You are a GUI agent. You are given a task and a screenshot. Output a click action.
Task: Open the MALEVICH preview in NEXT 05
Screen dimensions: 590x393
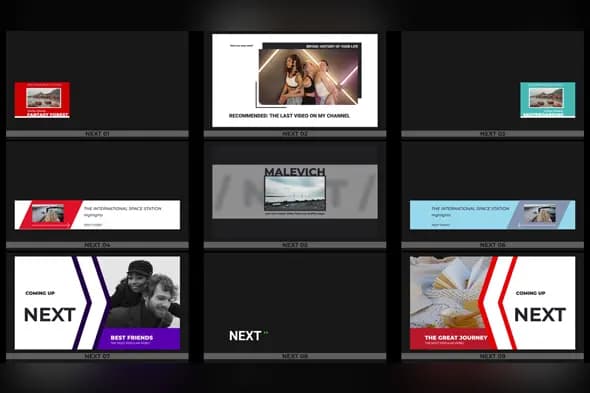point(295,191)
